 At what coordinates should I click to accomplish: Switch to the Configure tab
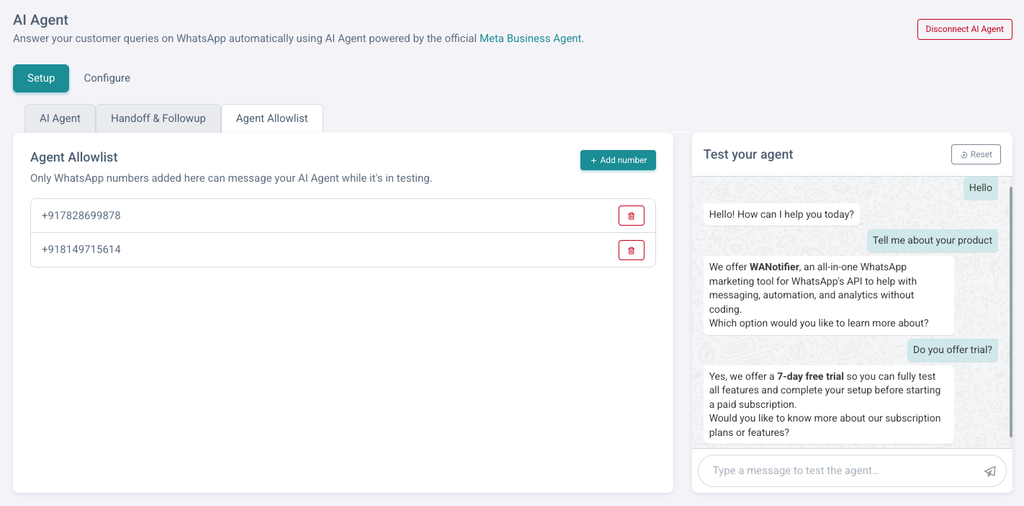107,78
